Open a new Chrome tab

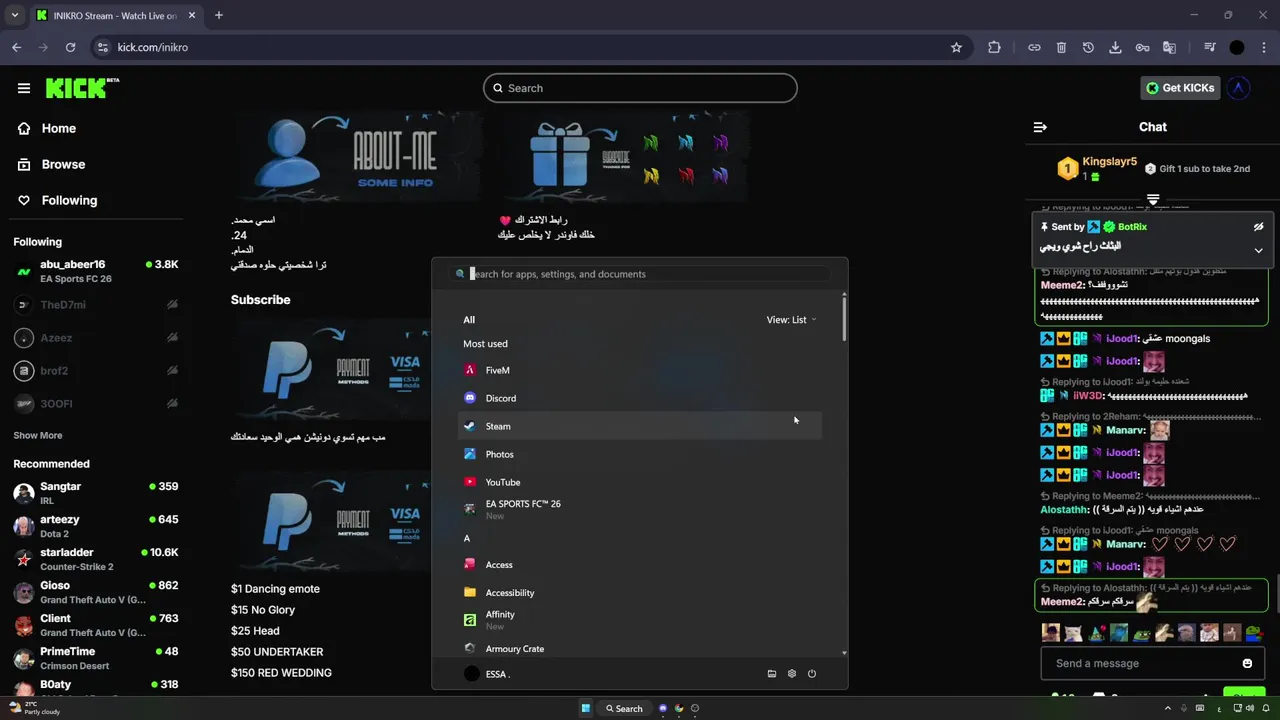coord(219,15)
